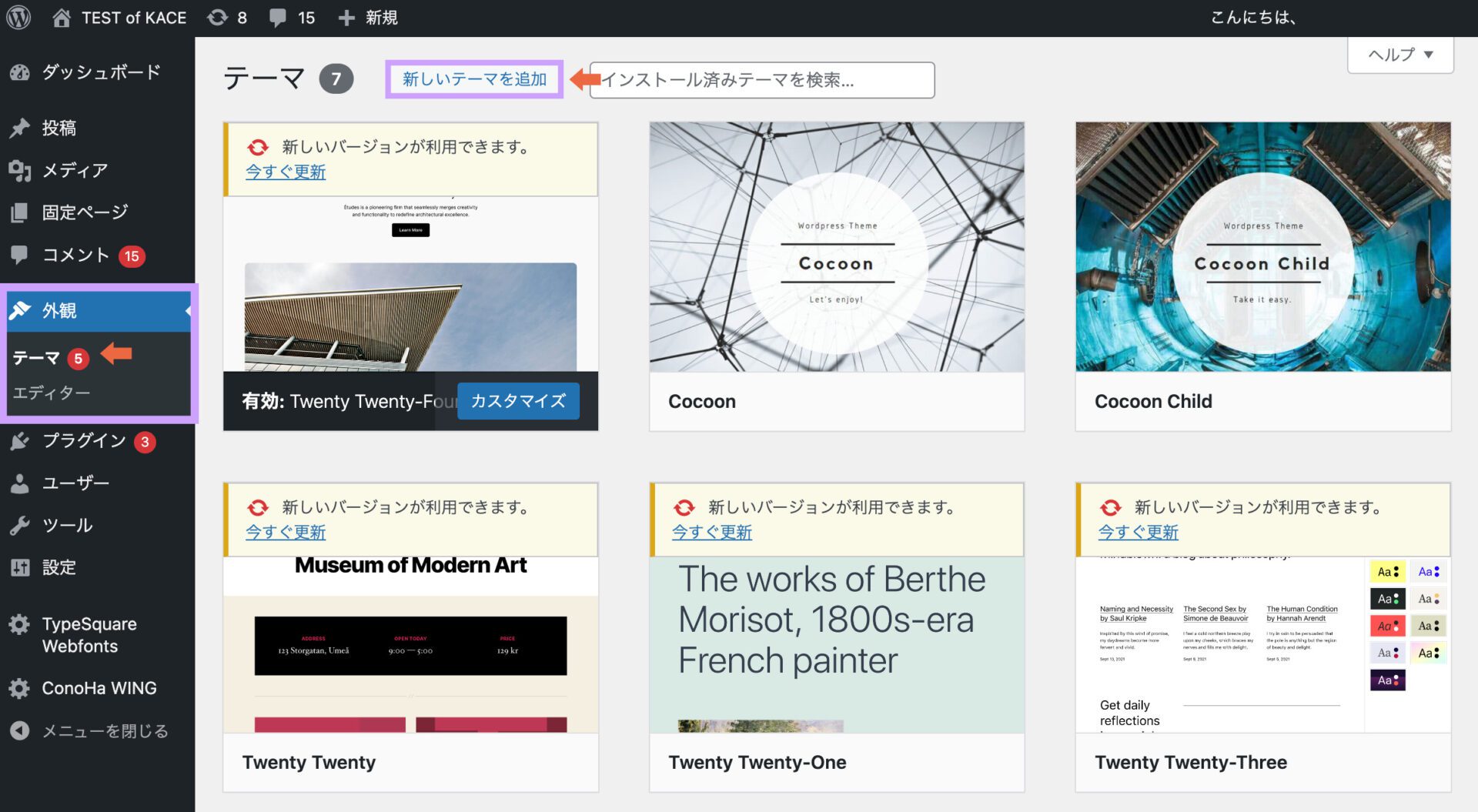Click the 投稿 pushpin icon

point(20,128)
